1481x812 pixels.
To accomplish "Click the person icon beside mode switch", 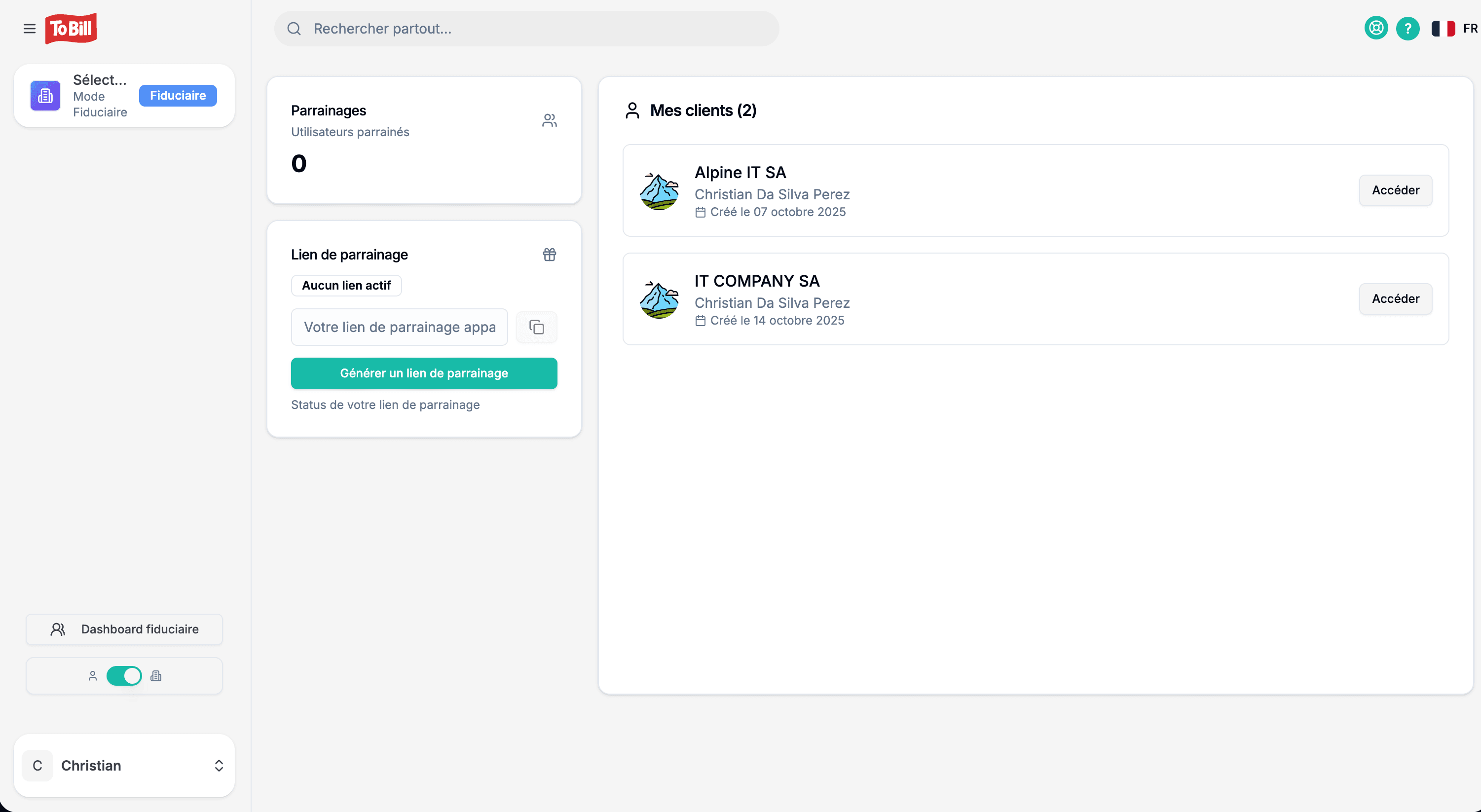I will [93, 676].
